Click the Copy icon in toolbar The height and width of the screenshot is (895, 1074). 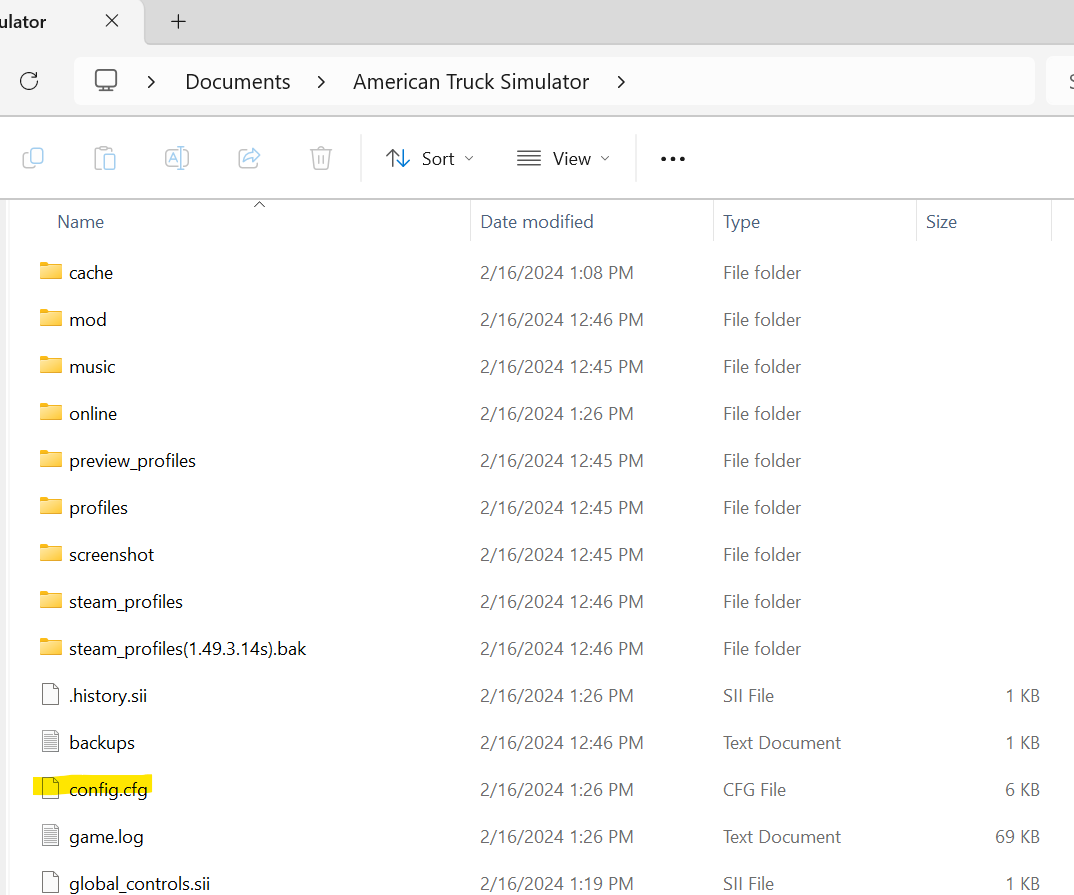point(33,158)
